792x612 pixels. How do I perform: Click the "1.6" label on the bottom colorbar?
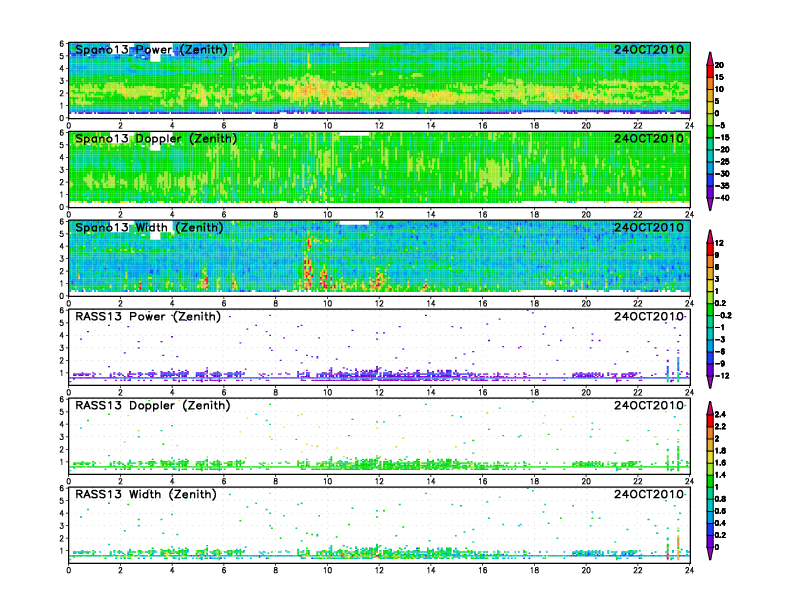coord(720,463)
